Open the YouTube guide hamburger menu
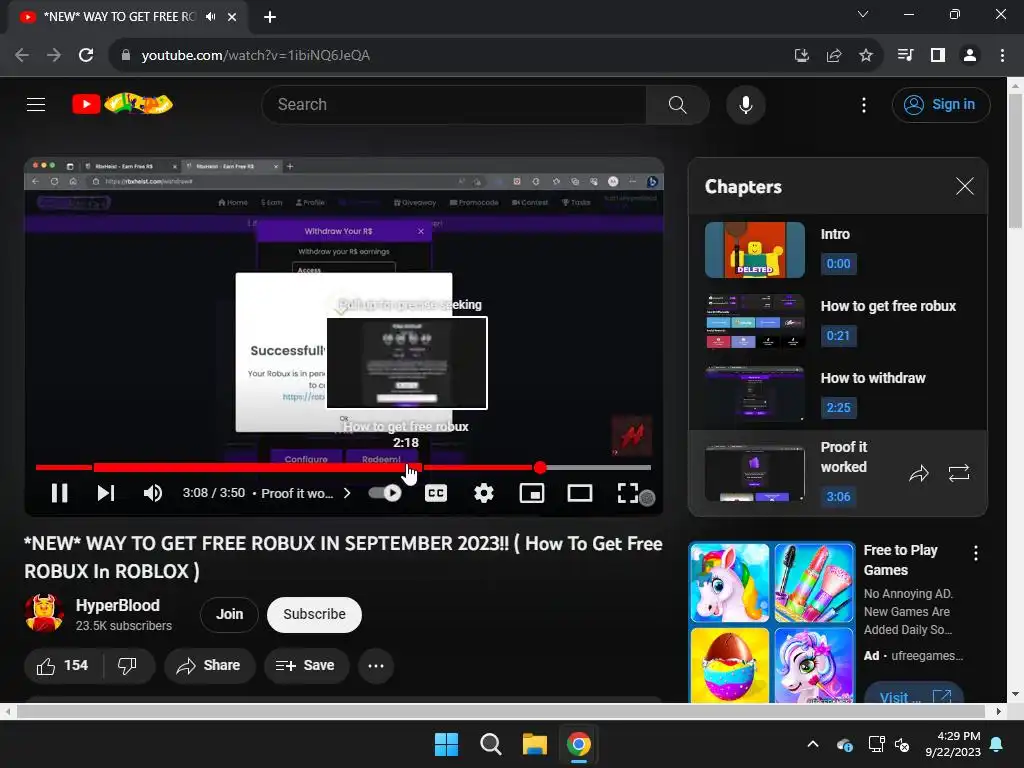1024x768 pixels. pos(36,104)
